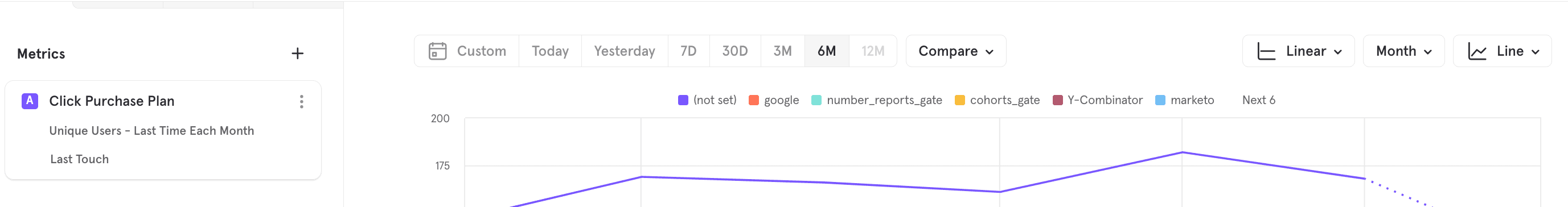Image resolution: width=1568 pixels, height=207 pixels.
Task: Click the plus icon to add metric
Action: (x=297, y=53)
